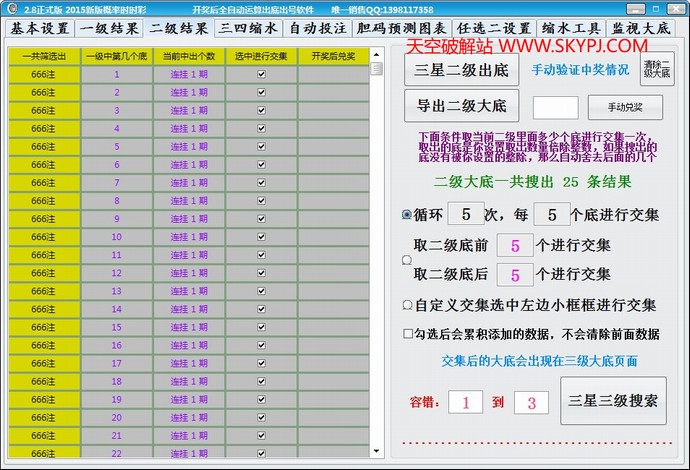Click the 容错 starting value field showing 1
Viewport: 690px width, 470px height.
click(465, 402)
